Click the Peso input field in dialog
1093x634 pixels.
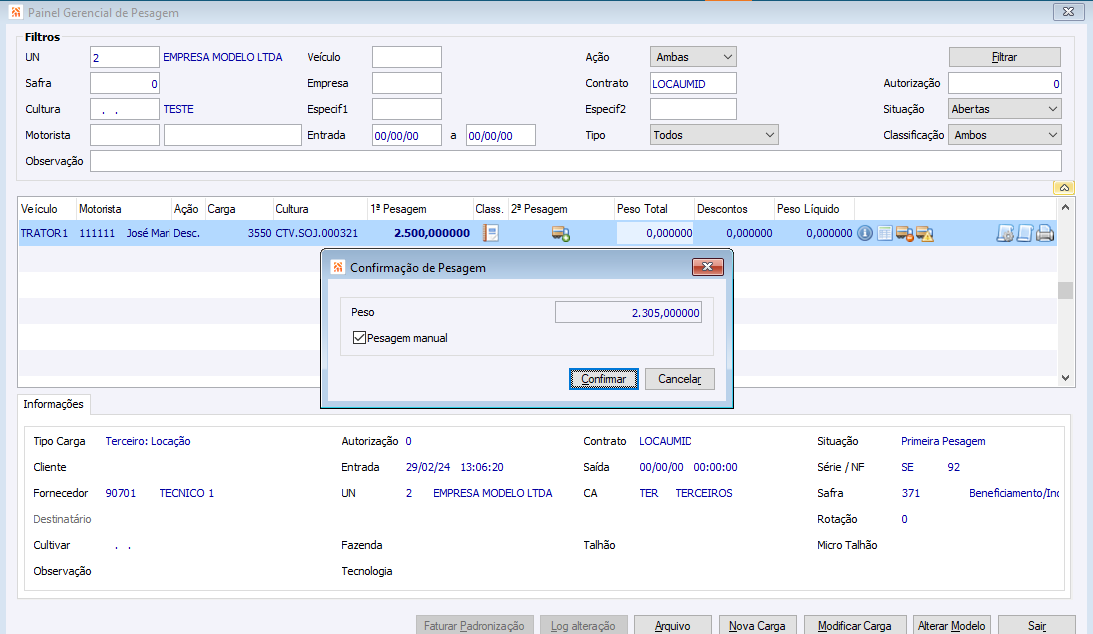click(628, 313)
